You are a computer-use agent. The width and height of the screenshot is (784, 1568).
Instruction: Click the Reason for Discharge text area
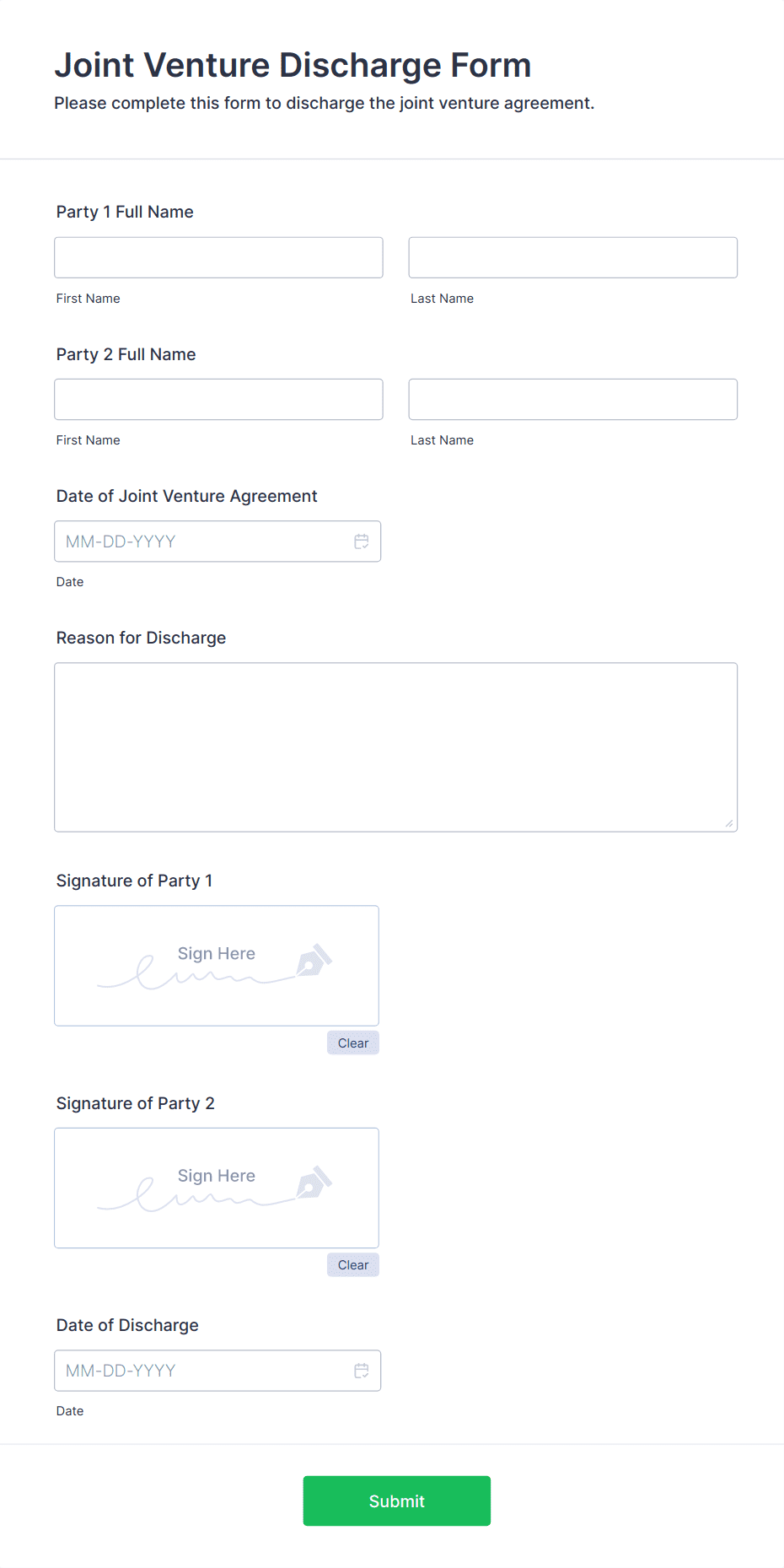click(x=395, y=746)
